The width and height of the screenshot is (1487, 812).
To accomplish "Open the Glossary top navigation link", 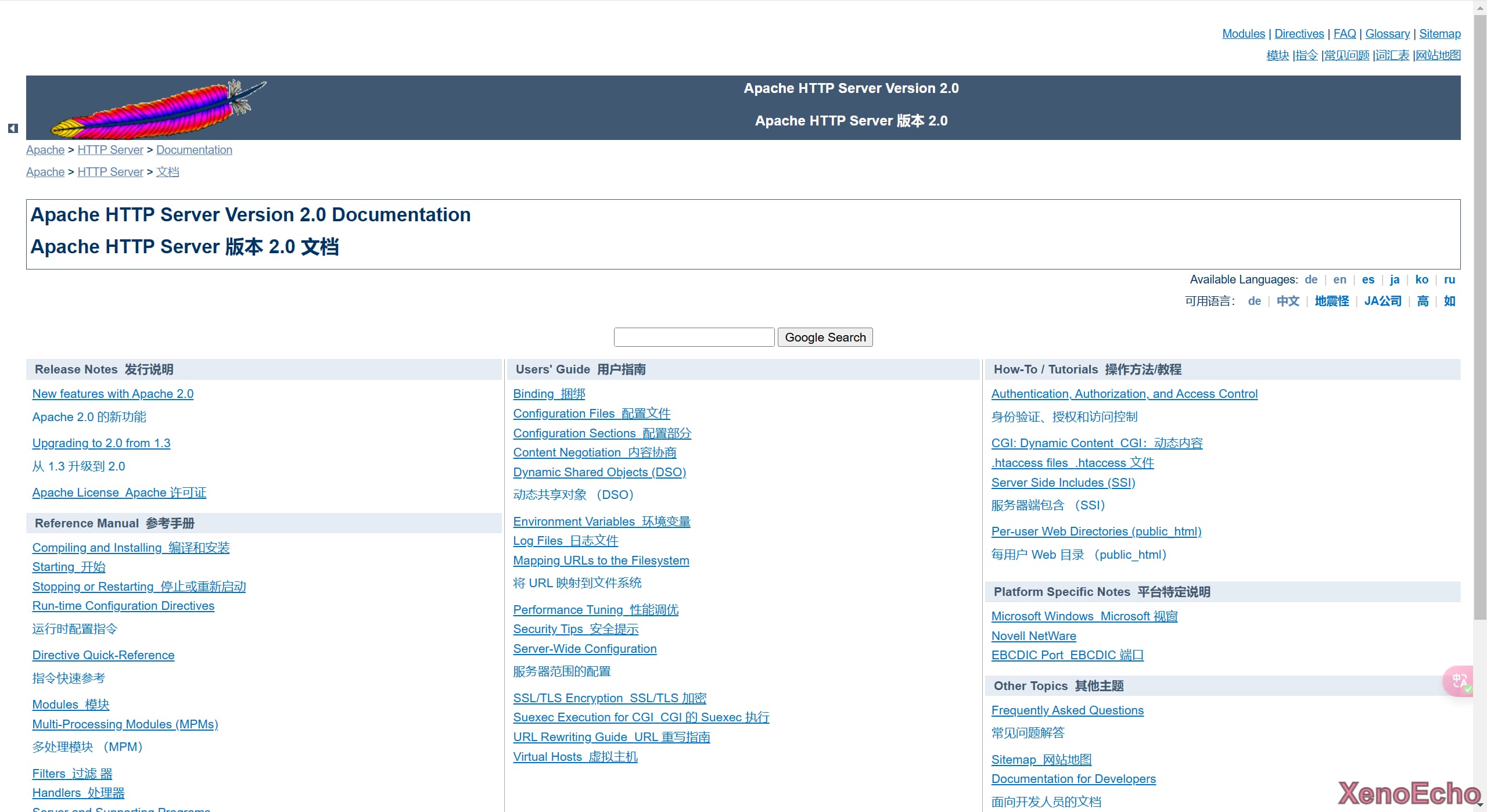I will [1387, 34].
